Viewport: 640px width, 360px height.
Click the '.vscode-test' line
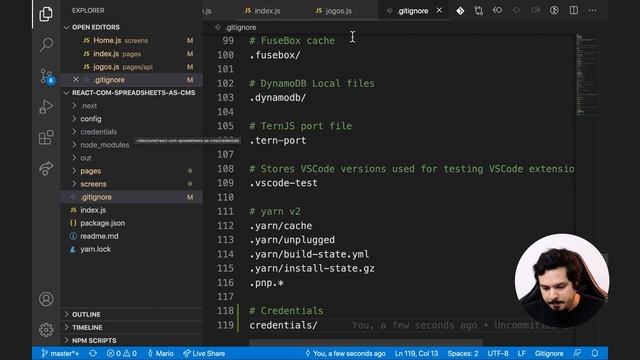[283, 183]
